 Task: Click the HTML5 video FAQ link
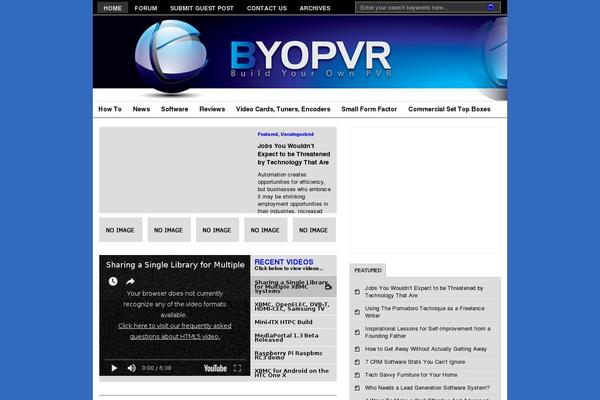(x=174, y=331)
